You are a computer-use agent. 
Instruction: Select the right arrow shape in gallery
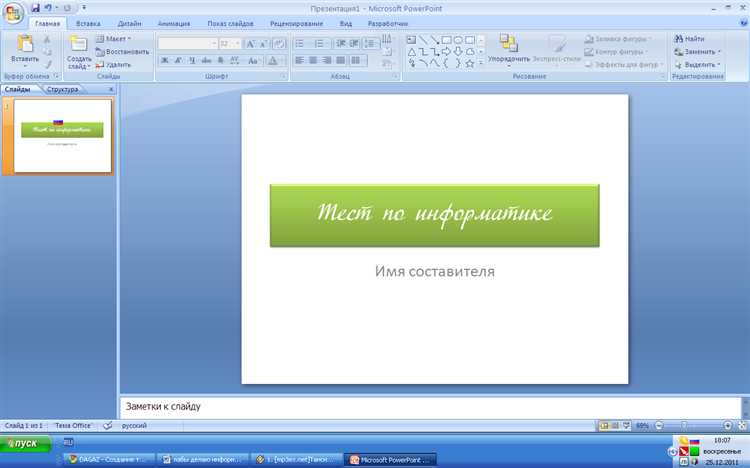click(446, 52)
